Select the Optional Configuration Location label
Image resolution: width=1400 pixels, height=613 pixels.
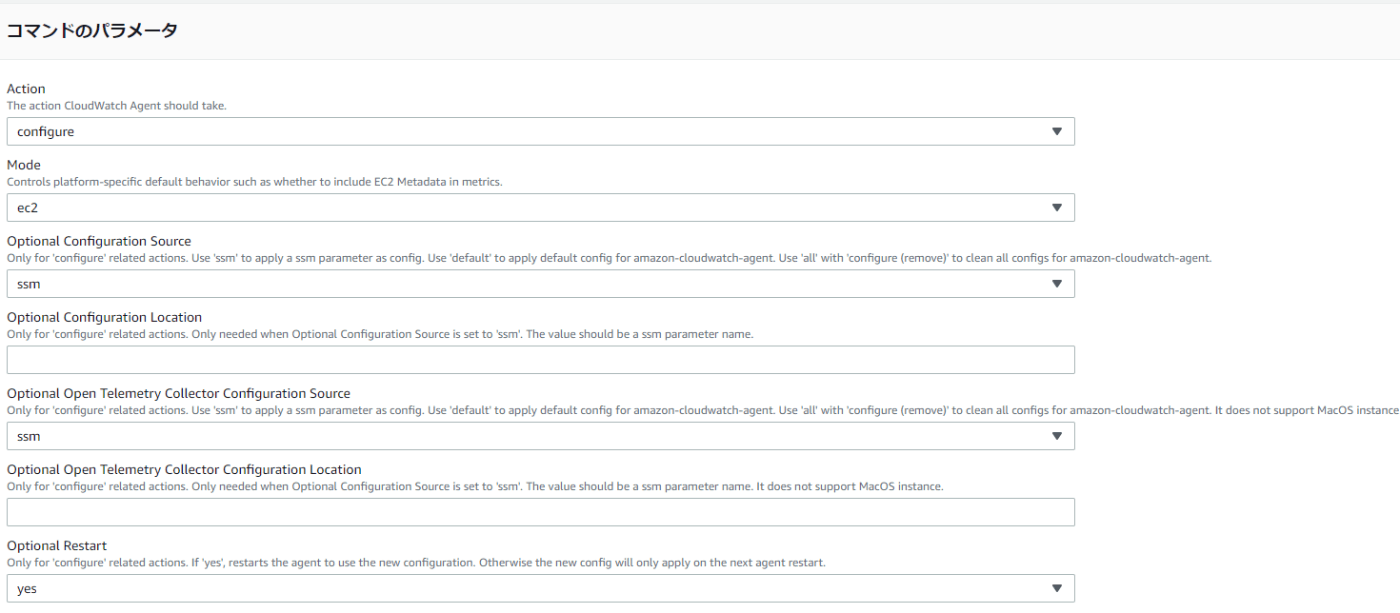tap(104, 317)
